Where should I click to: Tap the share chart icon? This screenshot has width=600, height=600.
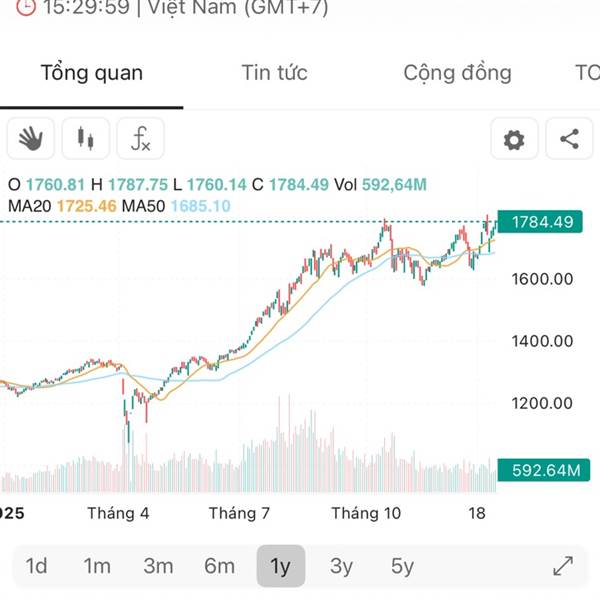click(569, 140)
